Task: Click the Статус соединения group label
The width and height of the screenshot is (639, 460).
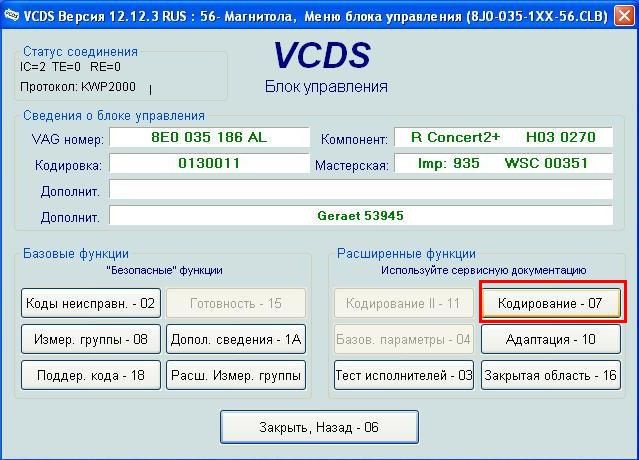Action: (x=80, y=51)
